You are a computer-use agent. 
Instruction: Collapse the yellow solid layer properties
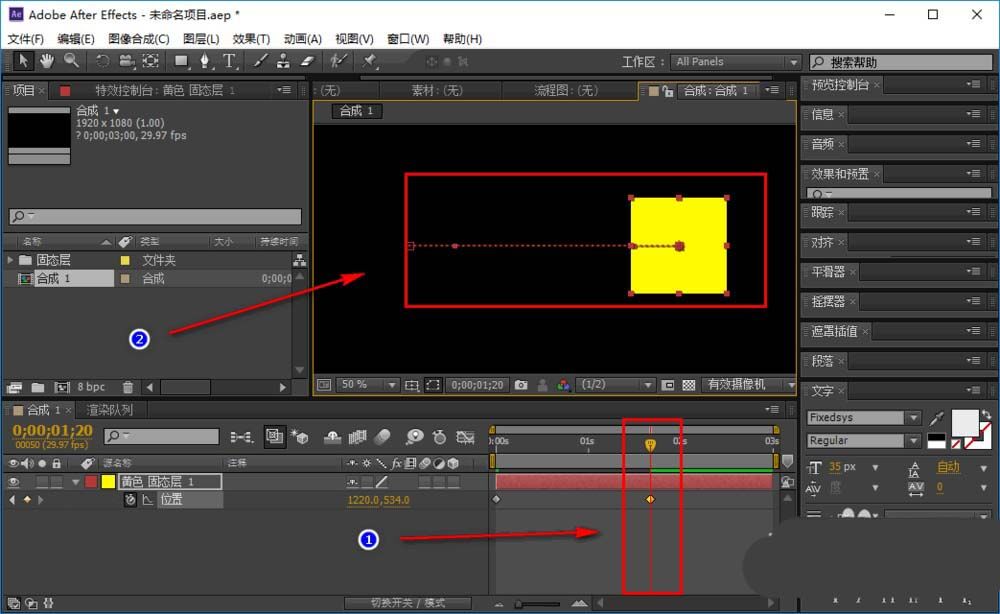pos(75,482)
